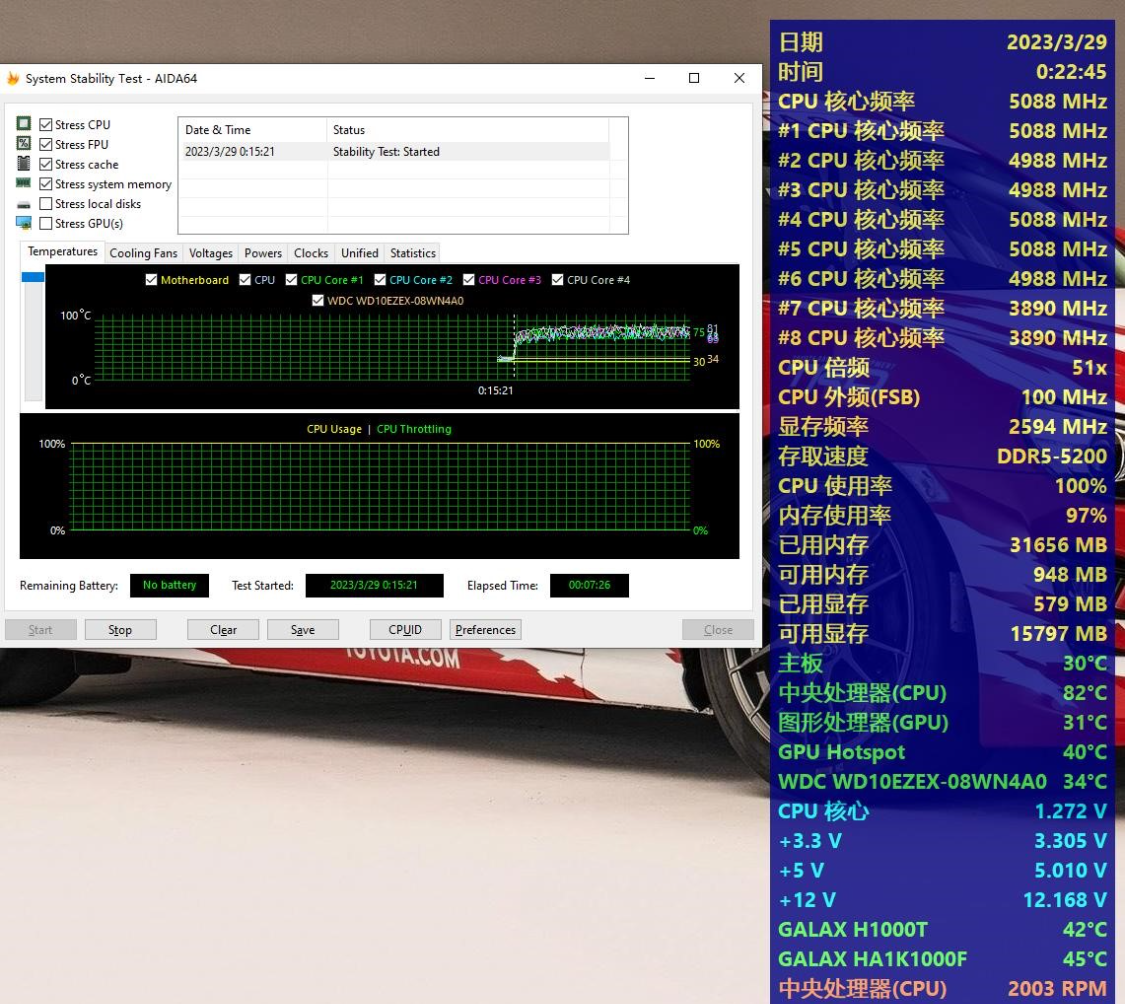Click the Test Started time field
This screenshot has width=1125, height=1004.
(x=374, y=585)
